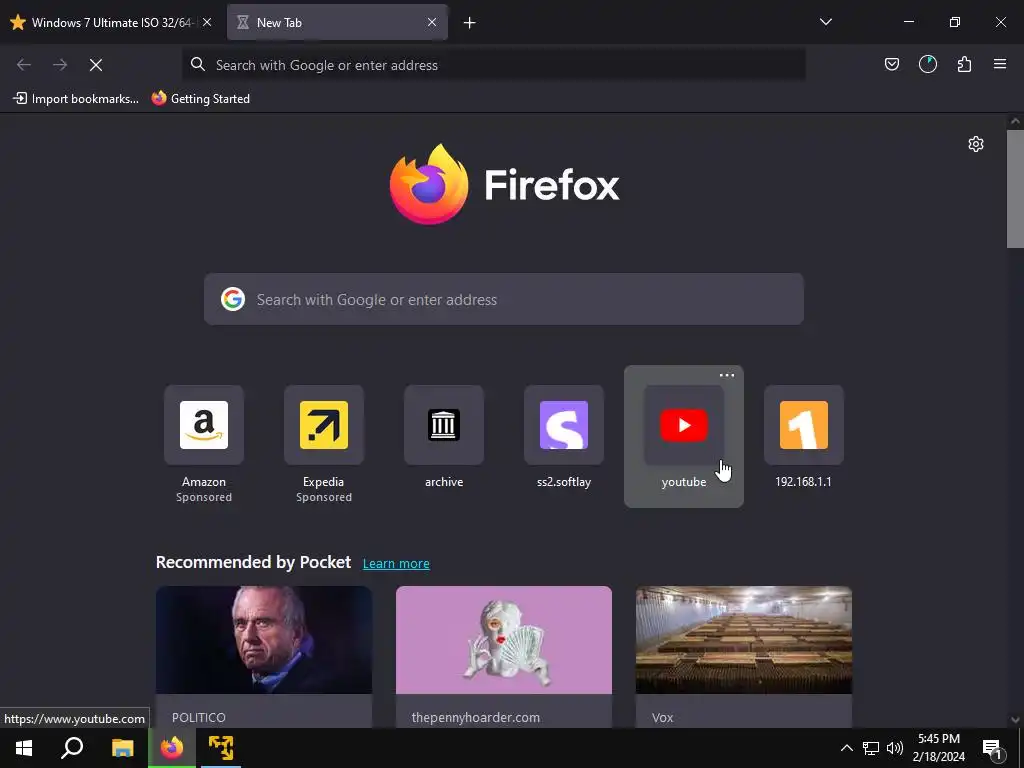This screenshot has height=768, width=1024.
Task: Click the Firefox taskbar icon
Action: click(x=172, y=748)
